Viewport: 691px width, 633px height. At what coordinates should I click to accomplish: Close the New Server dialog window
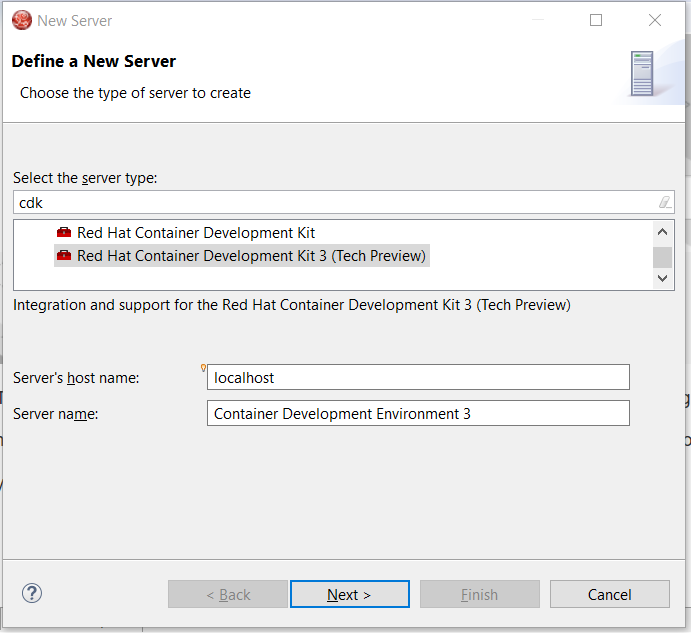654,20
